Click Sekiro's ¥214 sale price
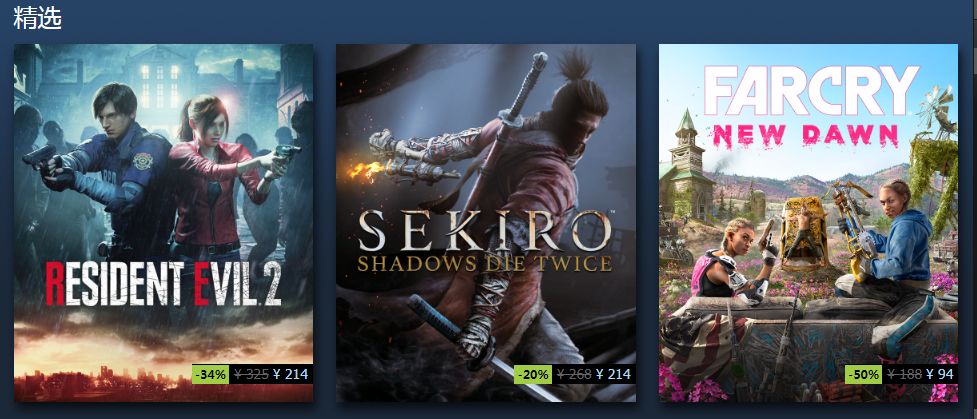 click(x=614, y=374)
